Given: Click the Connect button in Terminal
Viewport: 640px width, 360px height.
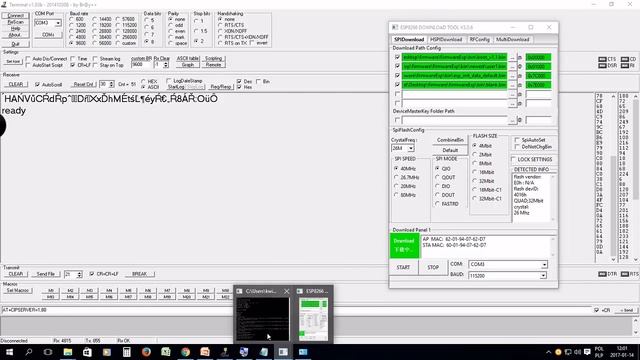Looking at the screenshot, I should (16, 16).
